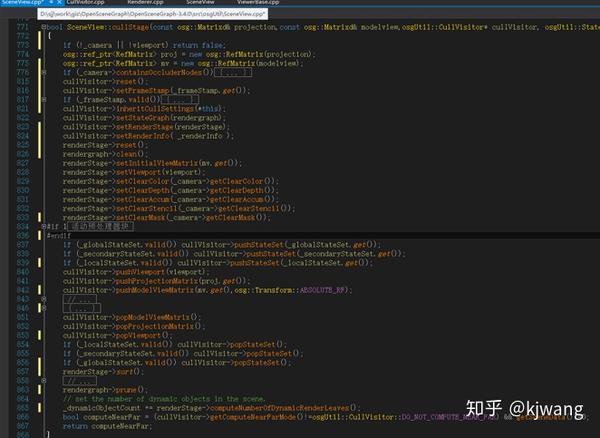Close the SceneView.cpp tab

pyautogui.click(x=59, y=2)
